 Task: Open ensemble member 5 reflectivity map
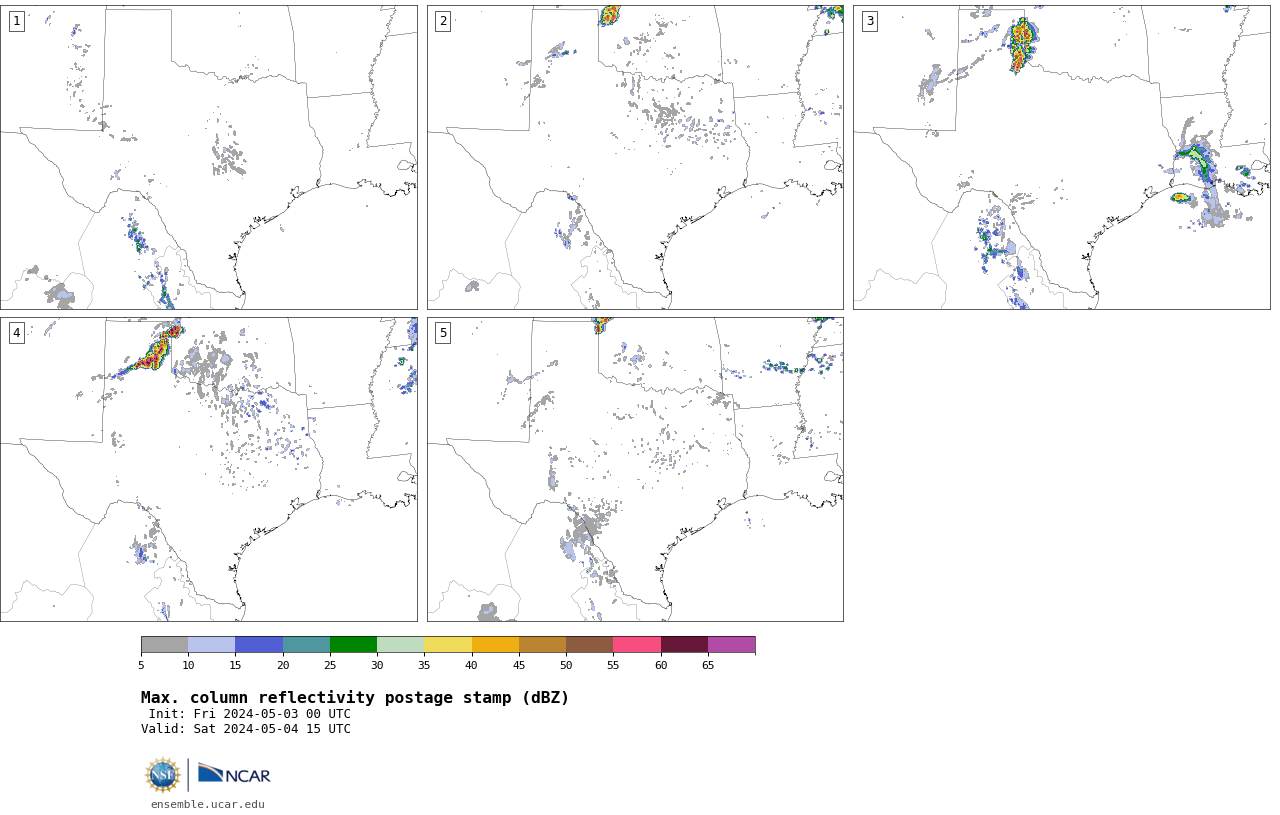635,469
